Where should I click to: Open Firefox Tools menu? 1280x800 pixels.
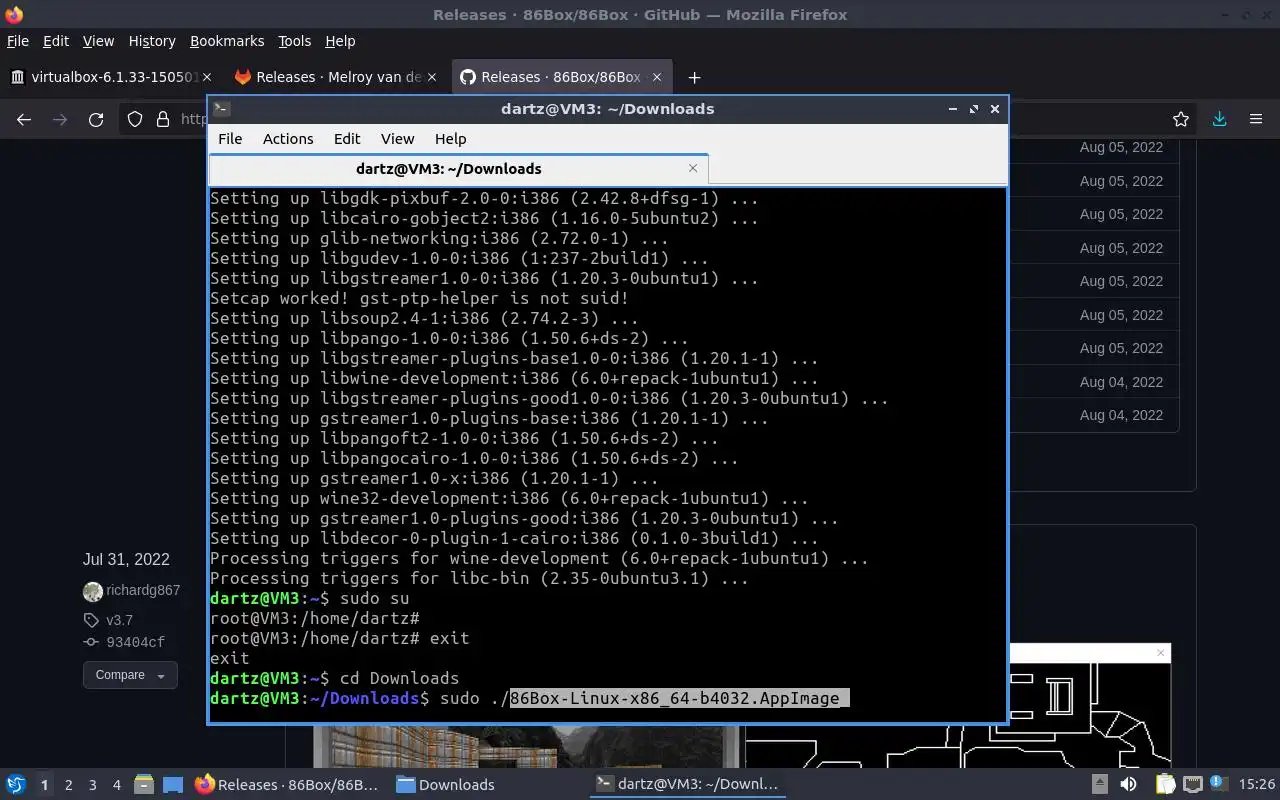(294, 41)
